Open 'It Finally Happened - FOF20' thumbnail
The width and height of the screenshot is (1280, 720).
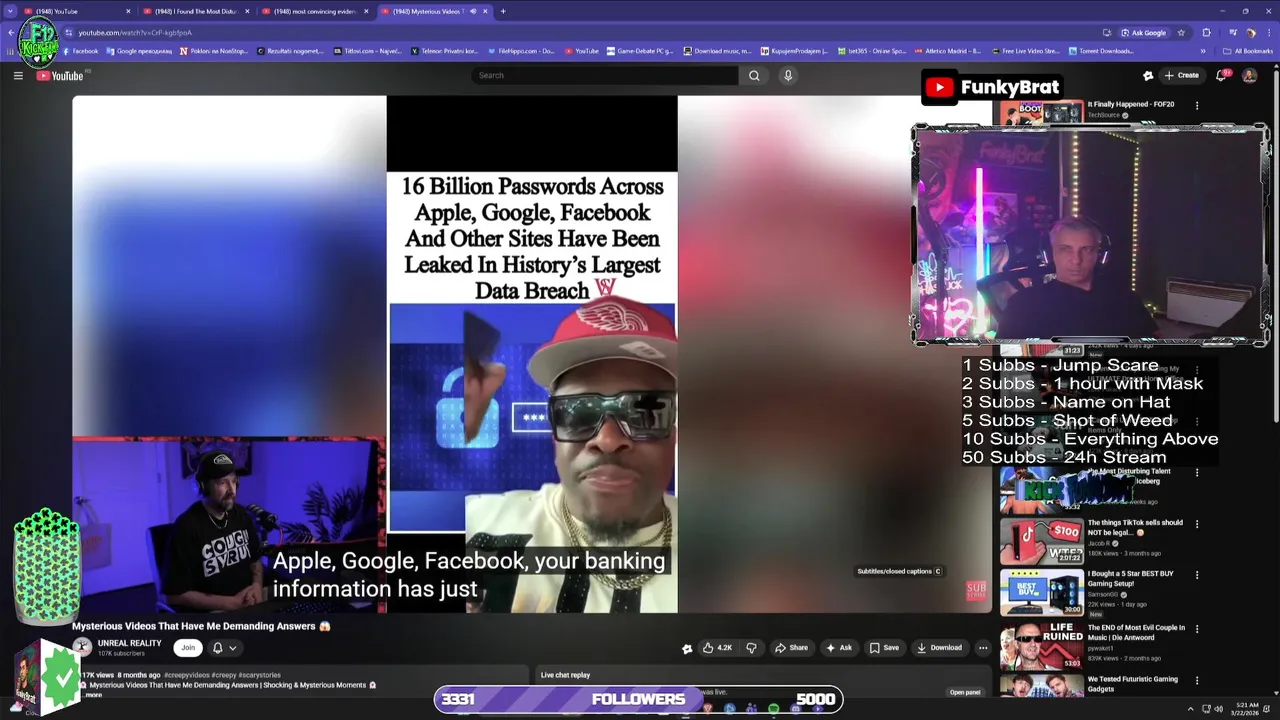click(x=1041, y=113)
